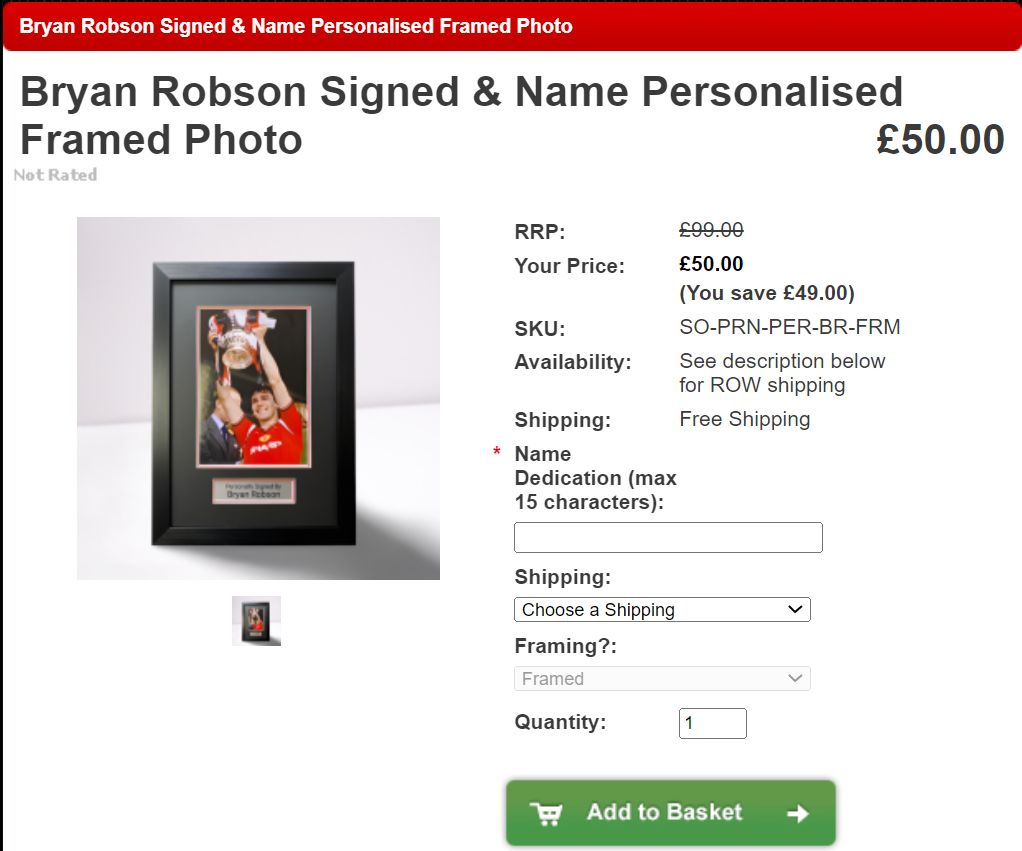Click the Quantity input box
Viewport: 1022px width, 851px height.
point(712,723)
